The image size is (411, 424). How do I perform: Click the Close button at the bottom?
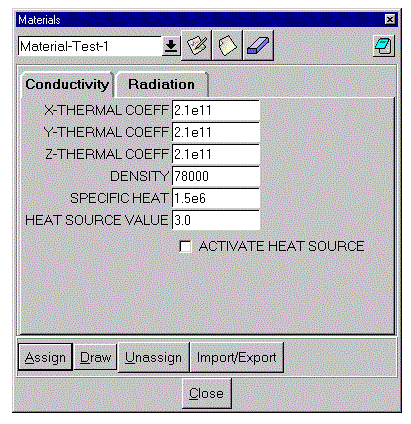click(x=207, y=393)
